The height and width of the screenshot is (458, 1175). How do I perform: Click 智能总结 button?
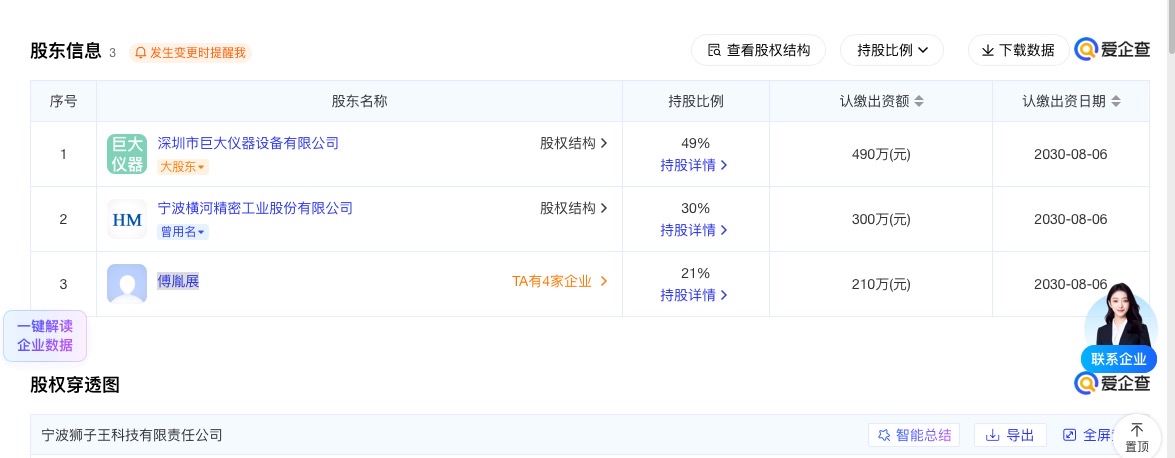point(914,435)
